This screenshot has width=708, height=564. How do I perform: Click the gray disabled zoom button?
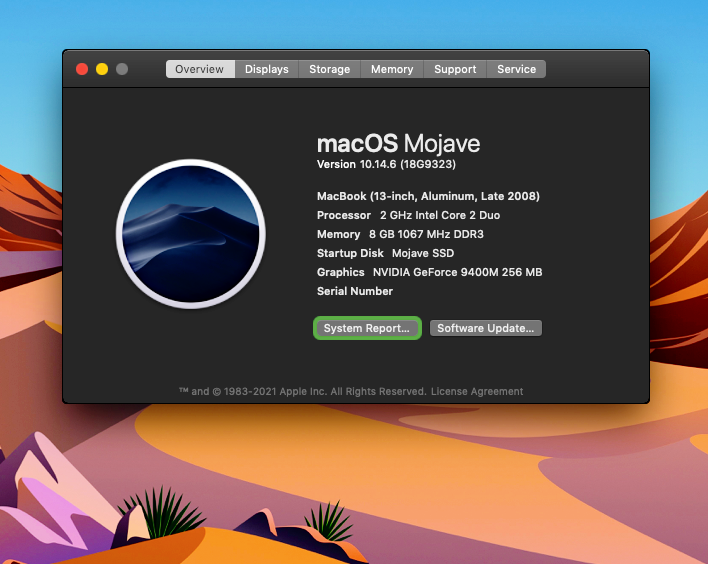[x=122, y=69]
